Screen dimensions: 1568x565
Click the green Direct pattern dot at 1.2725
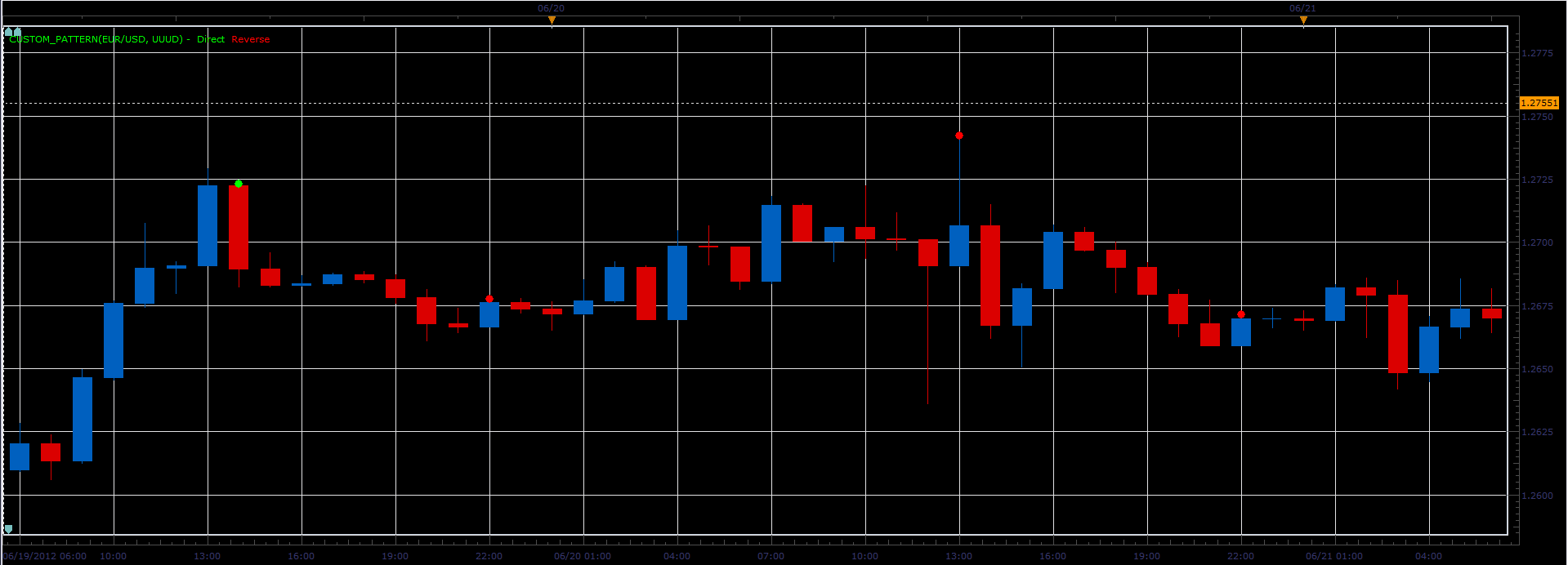pyautogui.click(x=239, y=184)
